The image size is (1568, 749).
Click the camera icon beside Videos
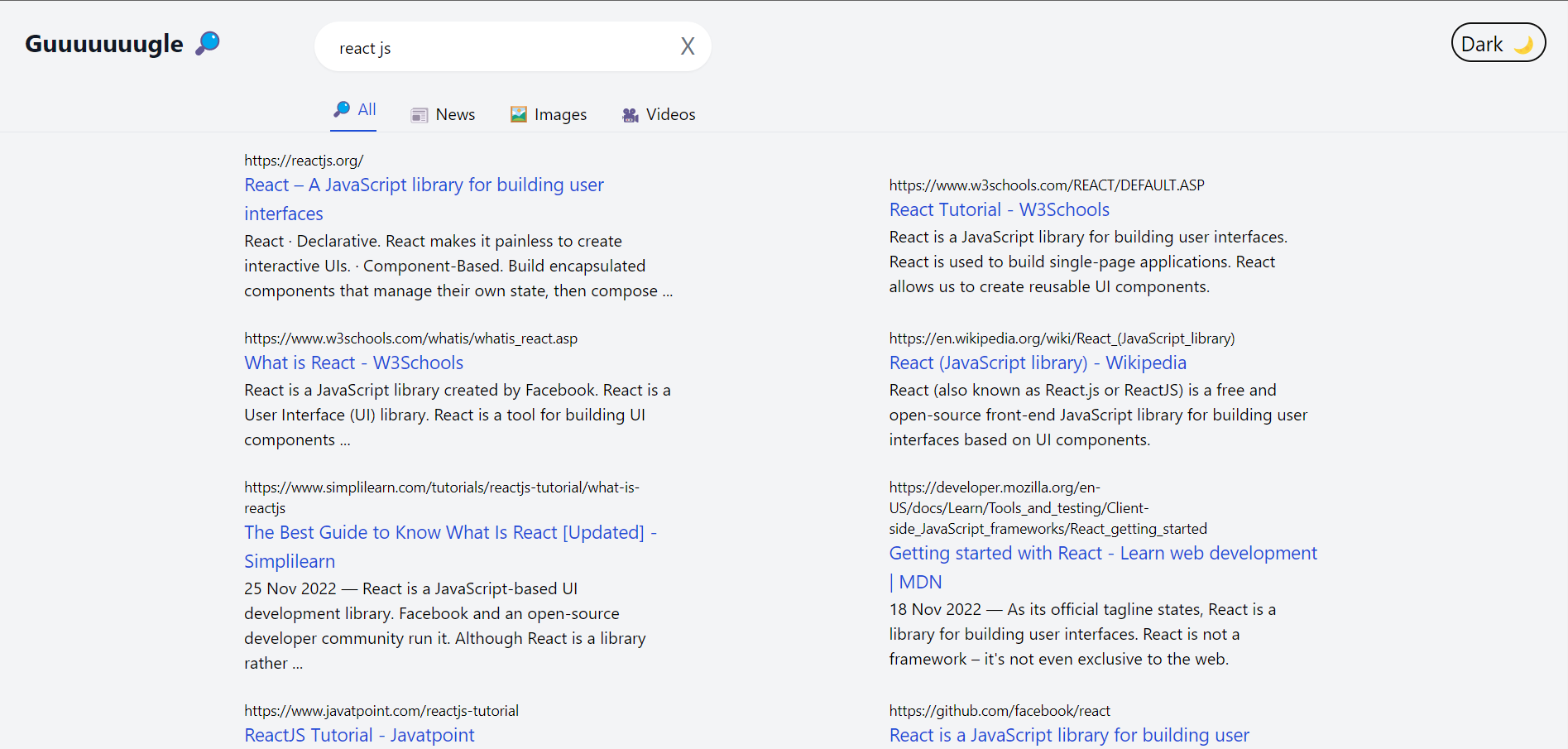click(631, 115)
